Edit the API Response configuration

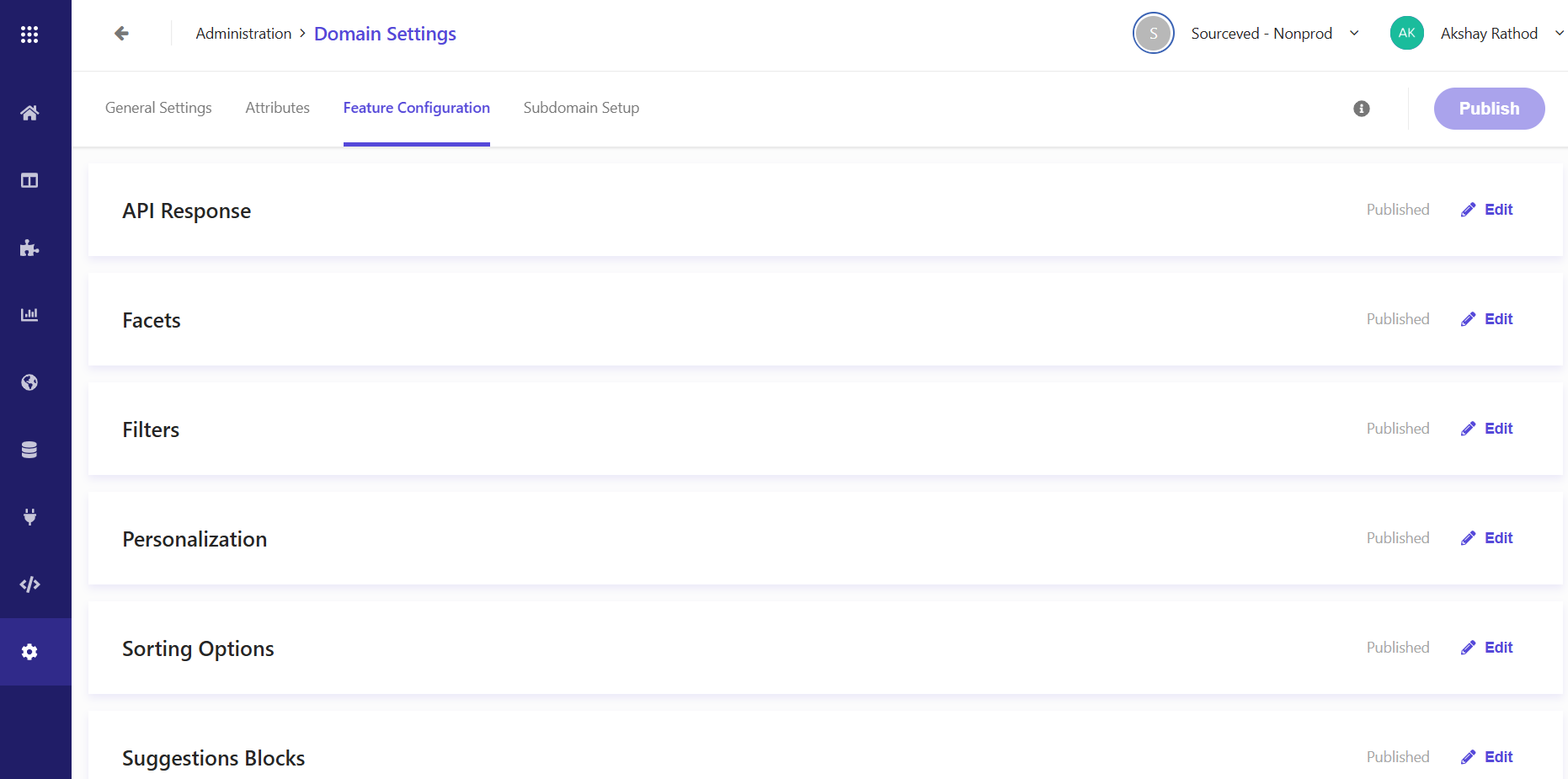pos(1487,210)
